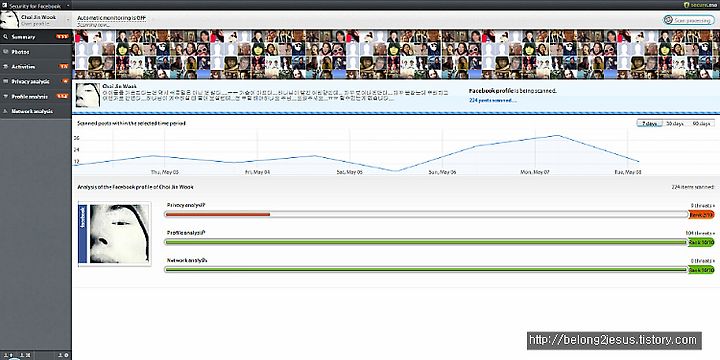Click the Profile analysis sidebar icon

click(x=6, y=96)
